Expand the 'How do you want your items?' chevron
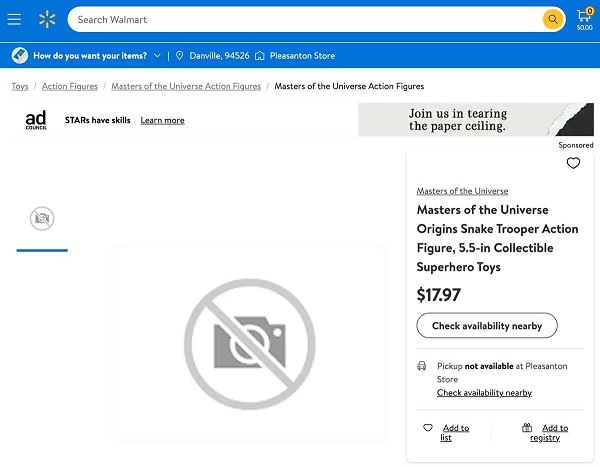This screenshot has height=467, width=600. tap(157, 56)
